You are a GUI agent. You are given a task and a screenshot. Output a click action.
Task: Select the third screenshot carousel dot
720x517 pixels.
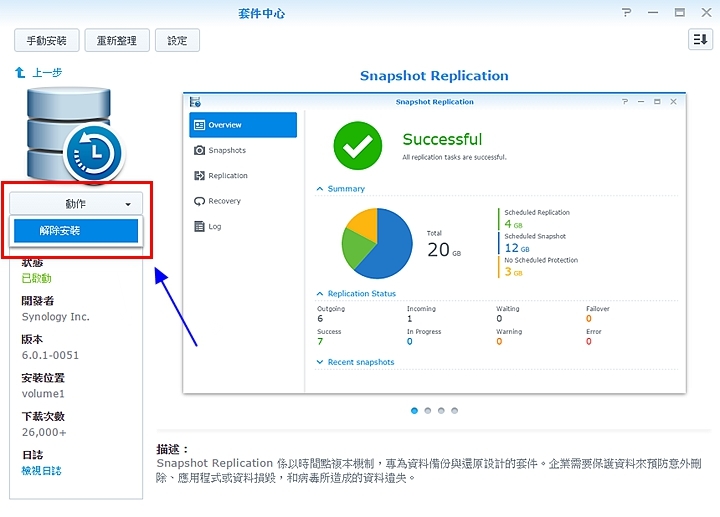click(x=441, y=410)
